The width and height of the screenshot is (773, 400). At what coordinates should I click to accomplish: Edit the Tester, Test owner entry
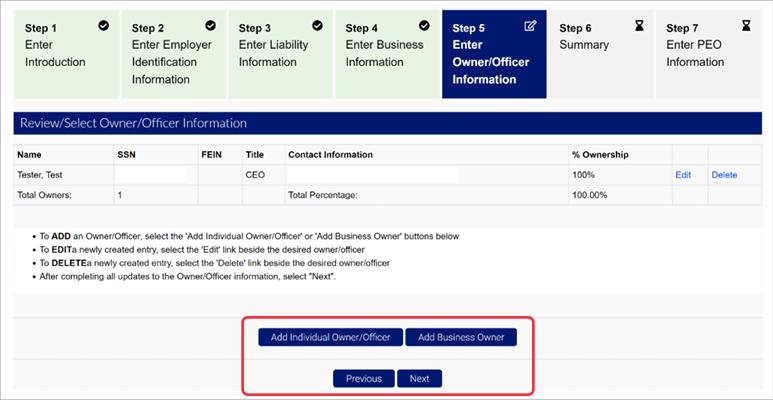pyautogui.click(x=683, y=175)
